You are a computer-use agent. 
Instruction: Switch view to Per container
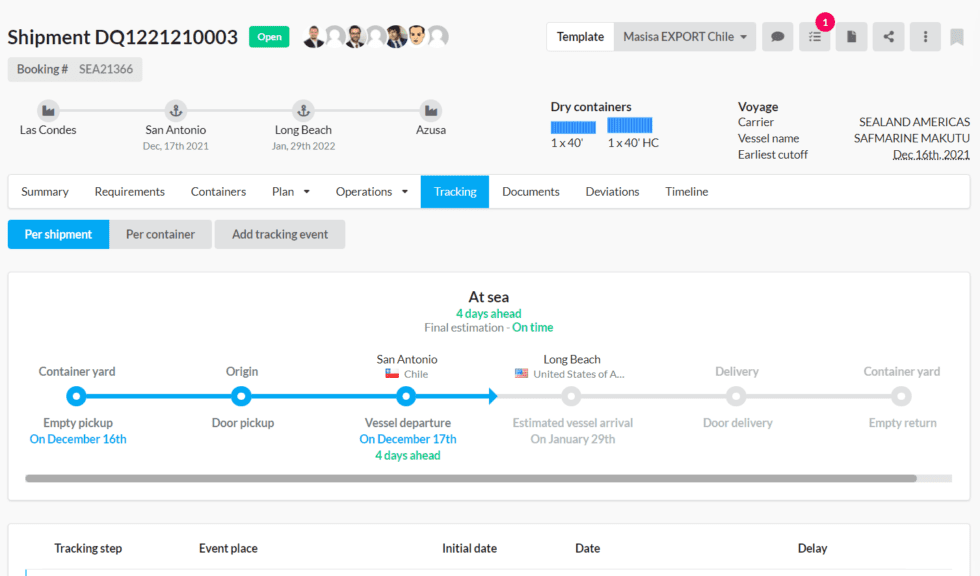[160, 234]
